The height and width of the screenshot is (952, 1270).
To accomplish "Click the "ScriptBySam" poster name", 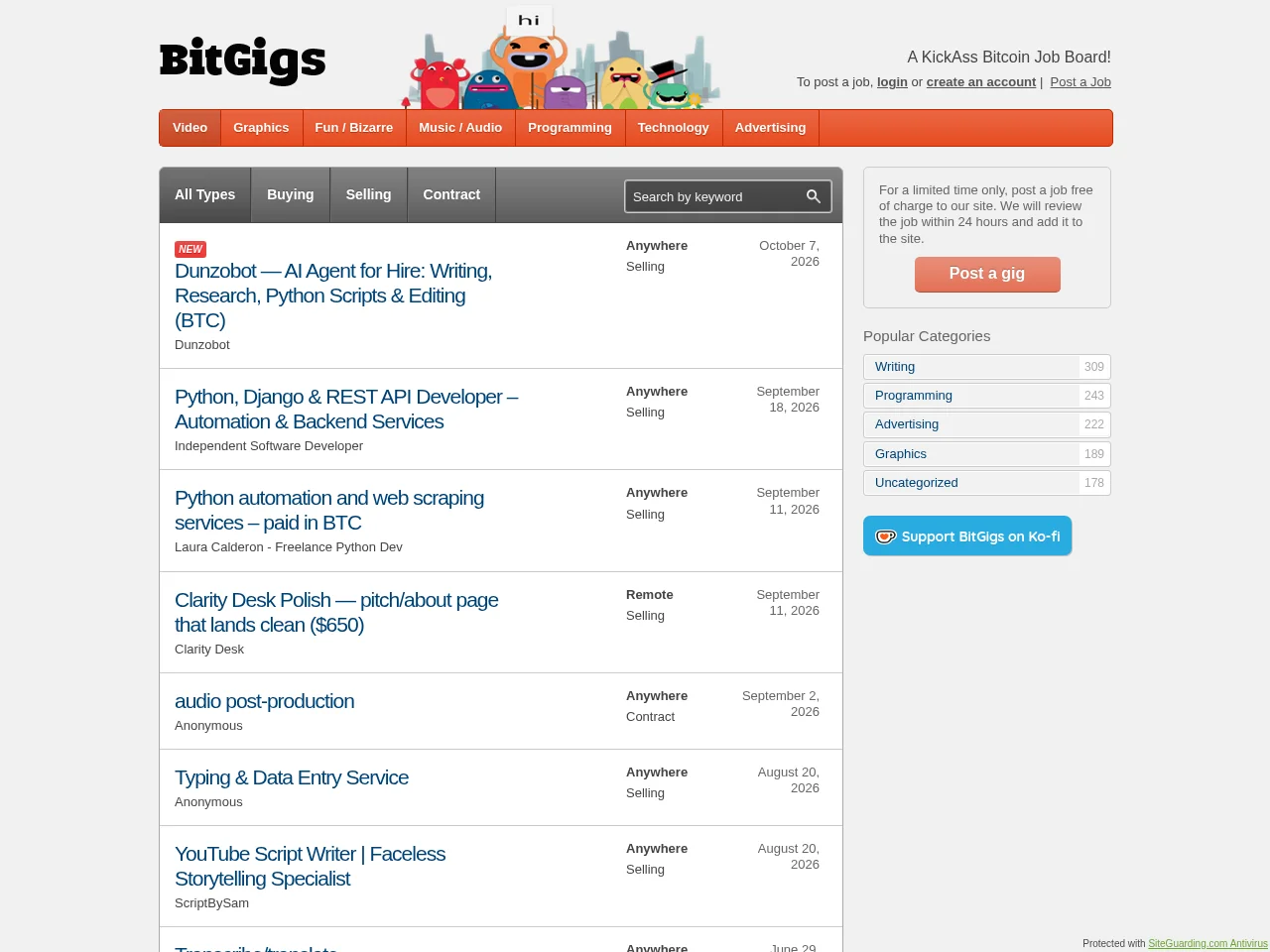I will pos(211,903).
